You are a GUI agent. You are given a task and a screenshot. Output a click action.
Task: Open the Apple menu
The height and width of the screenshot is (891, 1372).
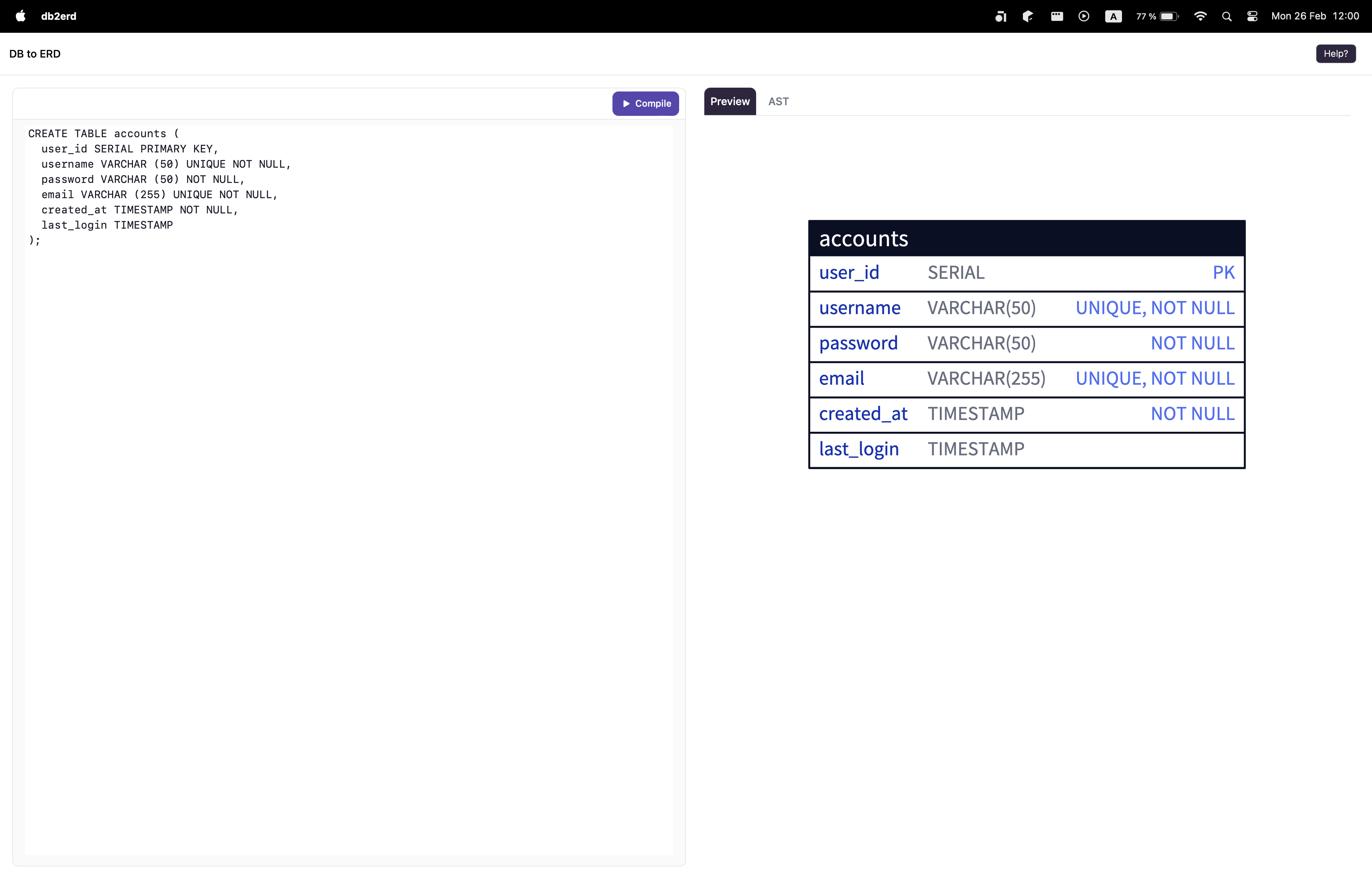[x=21, y=16]
